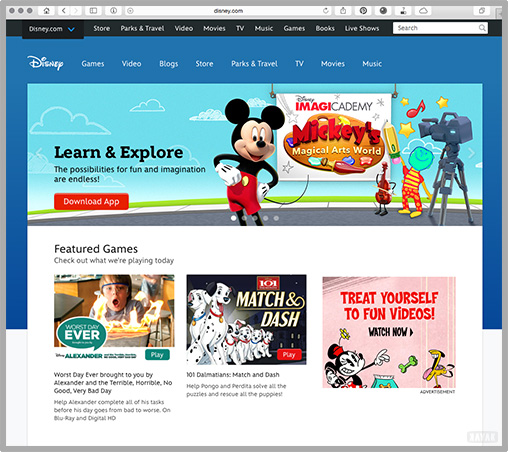Click the red Download App button
Screen dimensions: 508x452
click(x=91, y=201)
